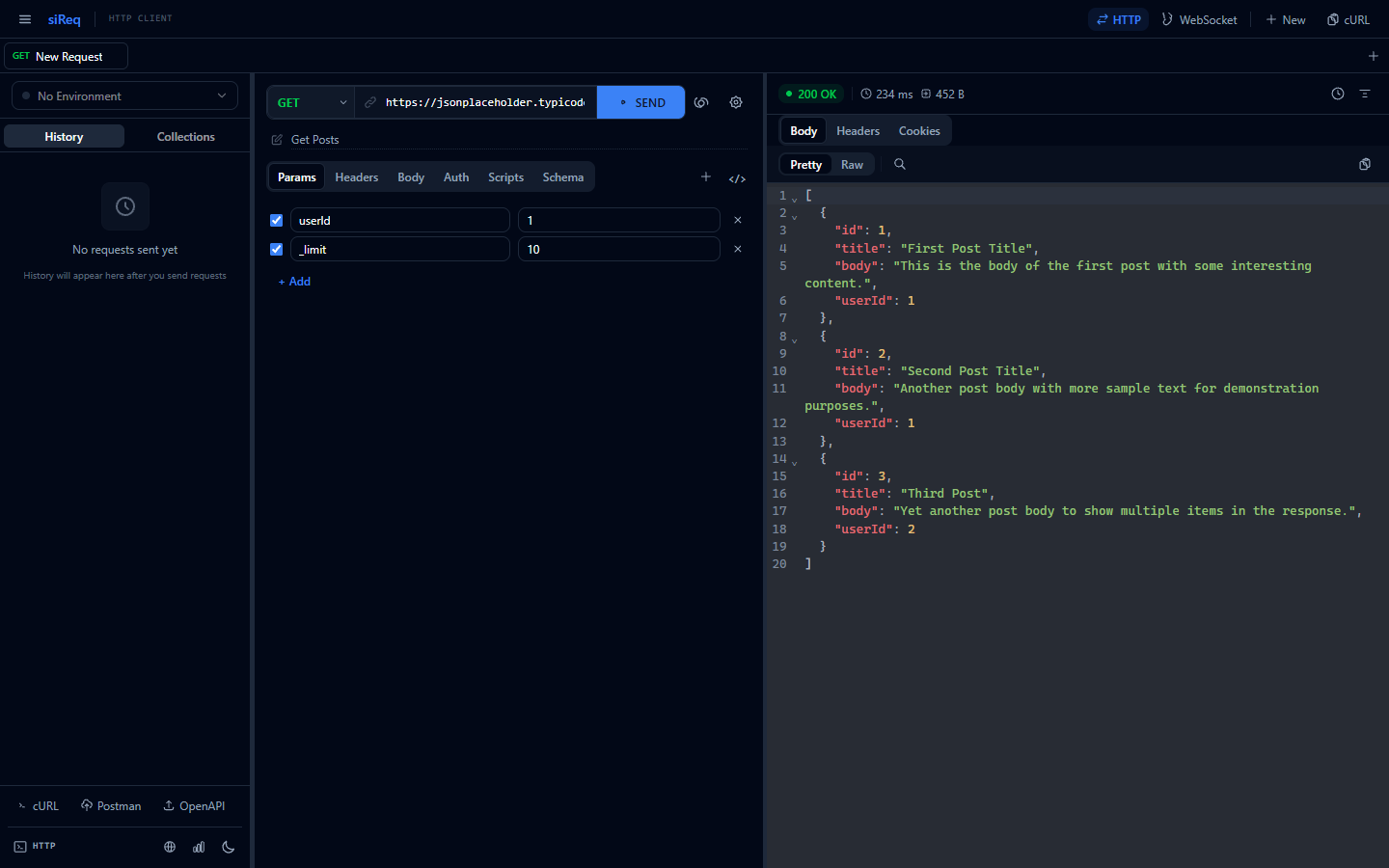This screenshot has height=868, width=1389.
Task: Show the Collections tab in sidebar
Action: click(186, 137)
